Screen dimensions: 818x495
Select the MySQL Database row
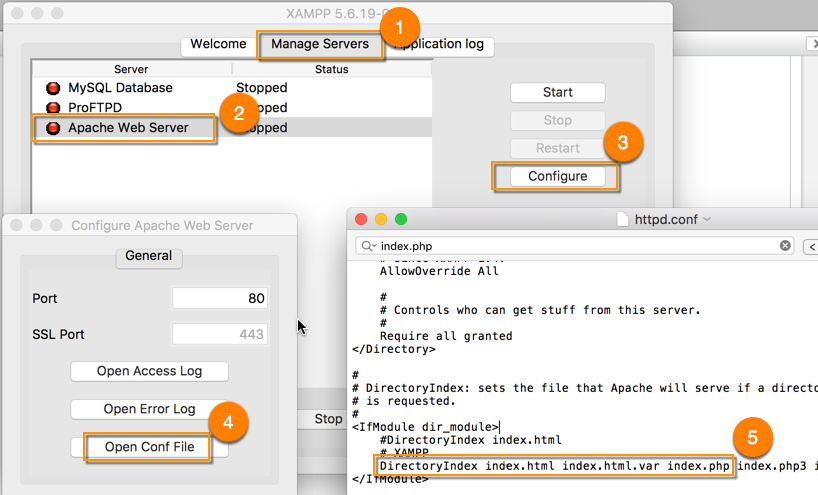(x=232, y=88)
